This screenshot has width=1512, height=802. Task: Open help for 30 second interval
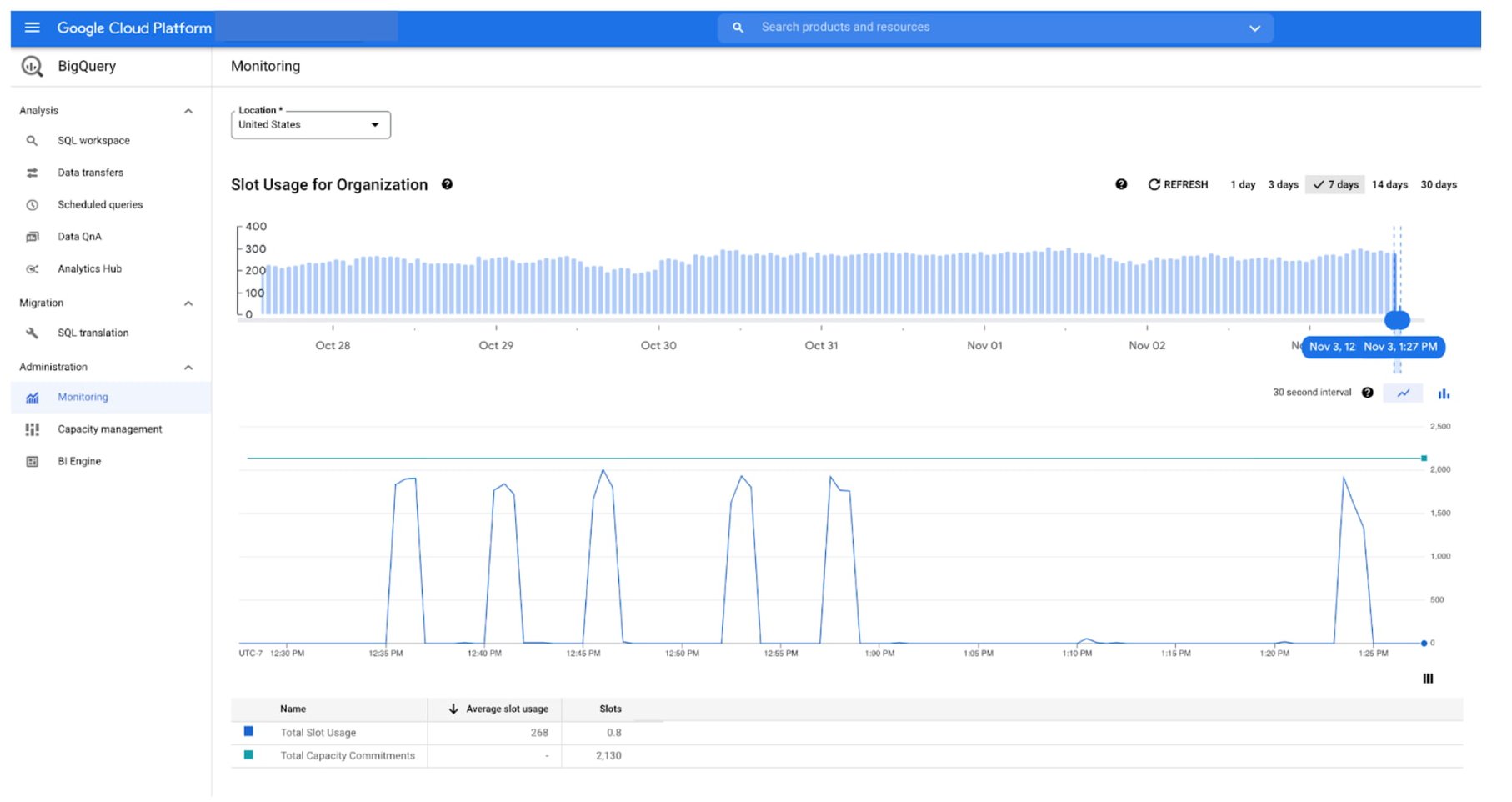1368,393
